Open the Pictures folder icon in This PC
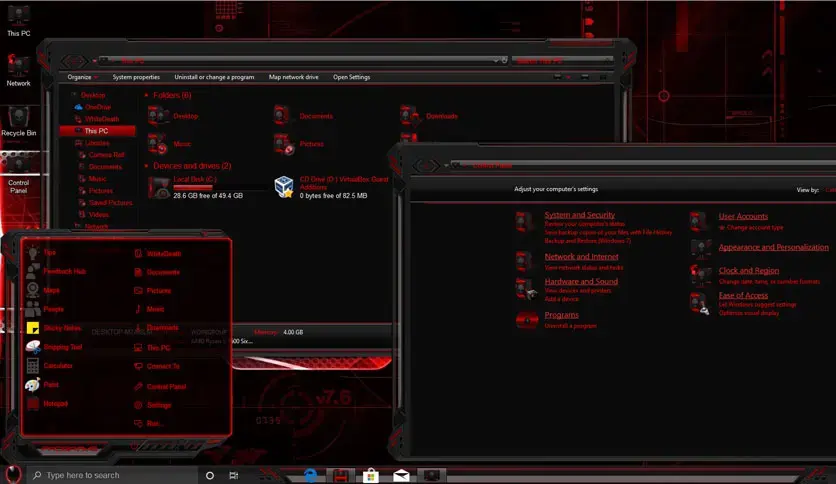Image resolution: width=836 pixels, height=484 pixels. 283,144
